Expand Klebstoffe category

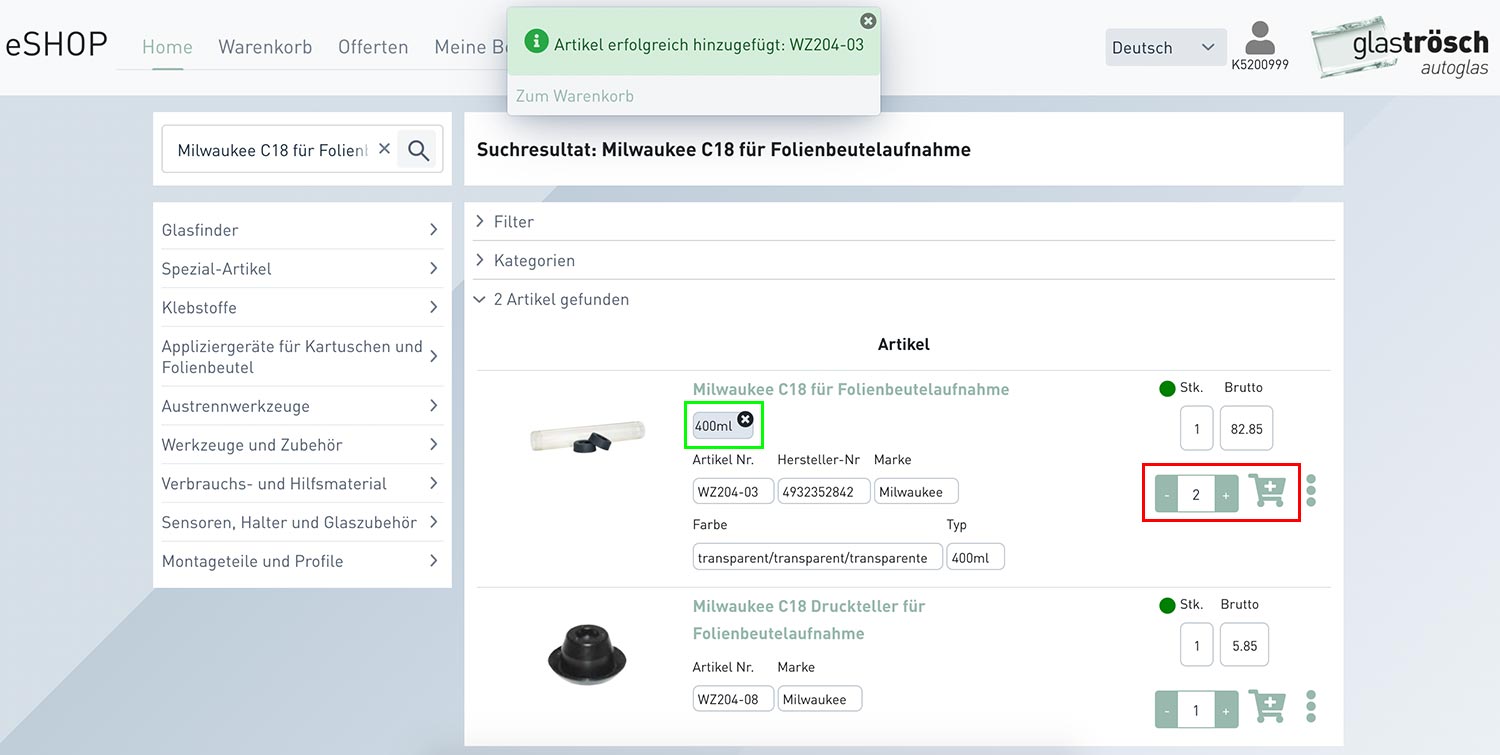click(301, 308)
